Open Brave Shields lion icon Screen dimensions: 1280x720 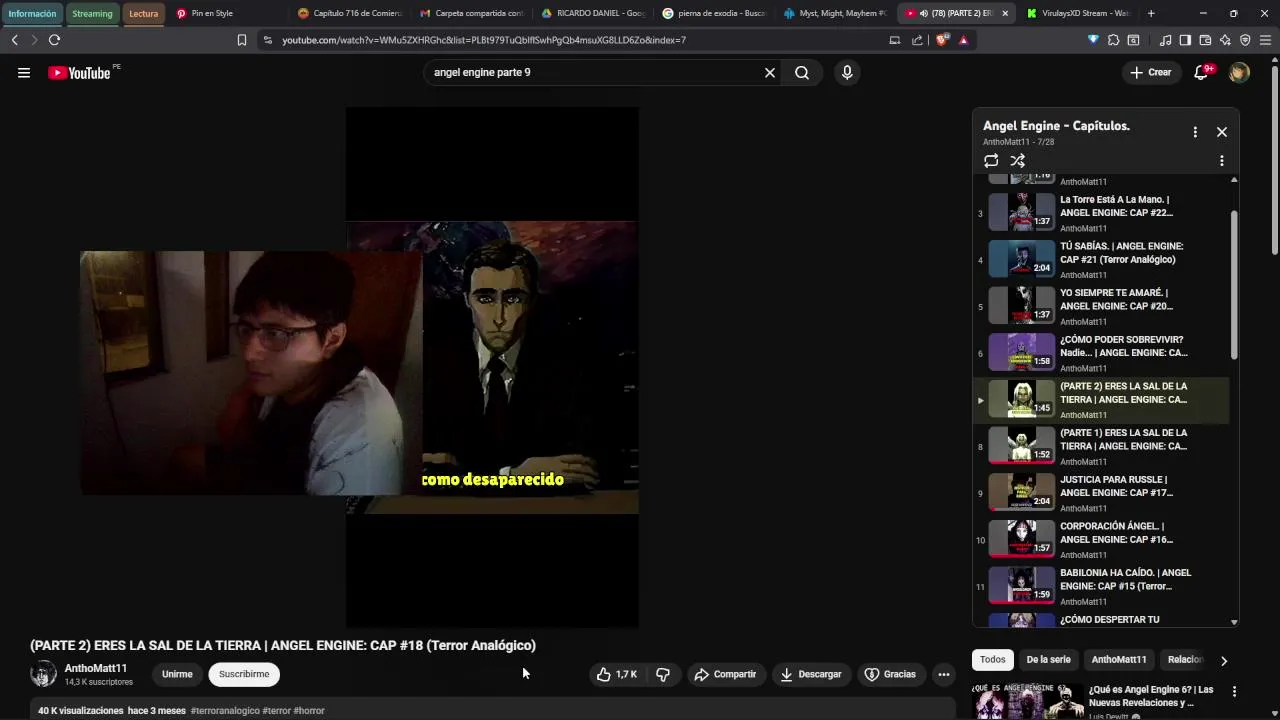coord(942,40)
